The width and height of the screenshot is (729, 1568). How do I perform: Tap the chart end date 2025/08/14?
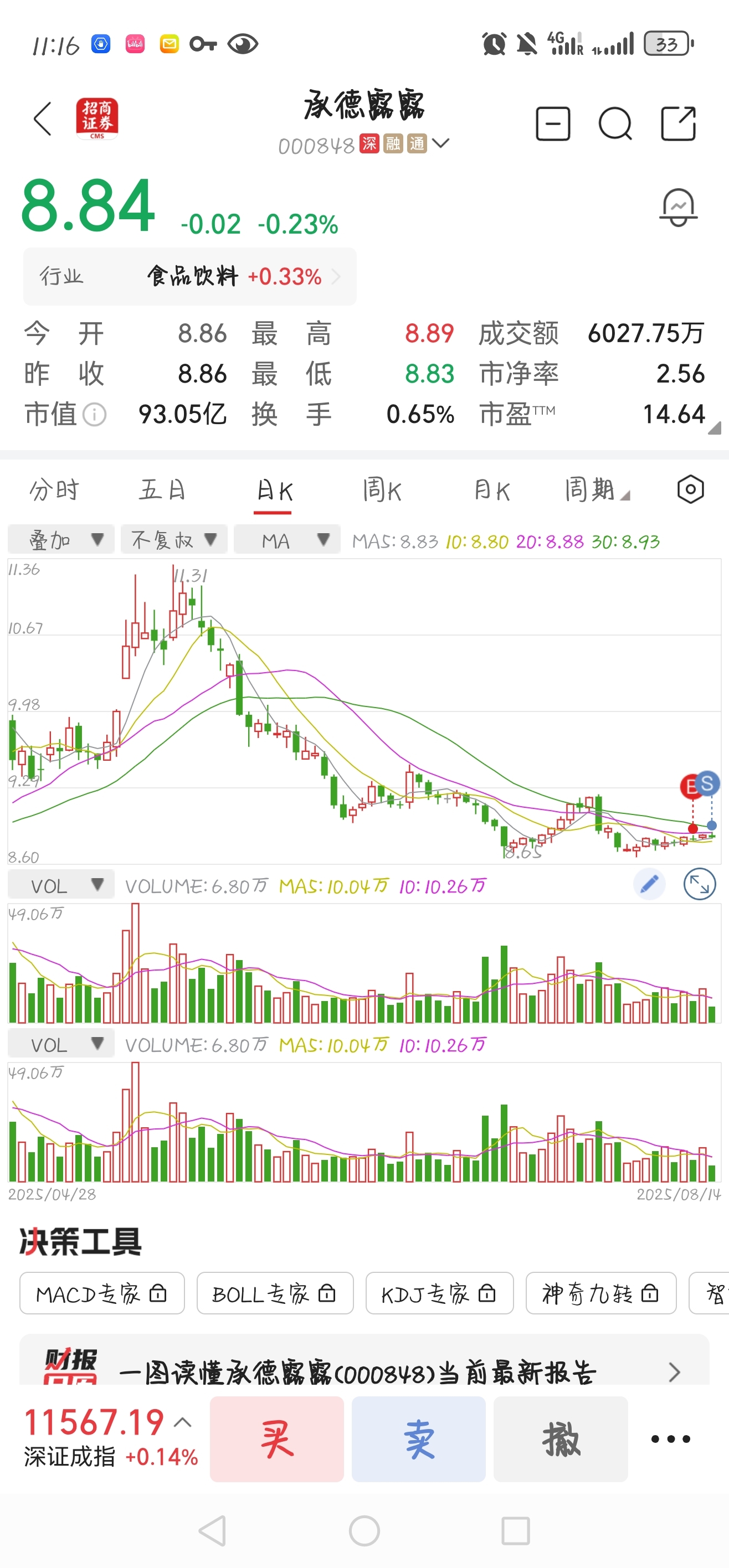[x=679, y=1194]
